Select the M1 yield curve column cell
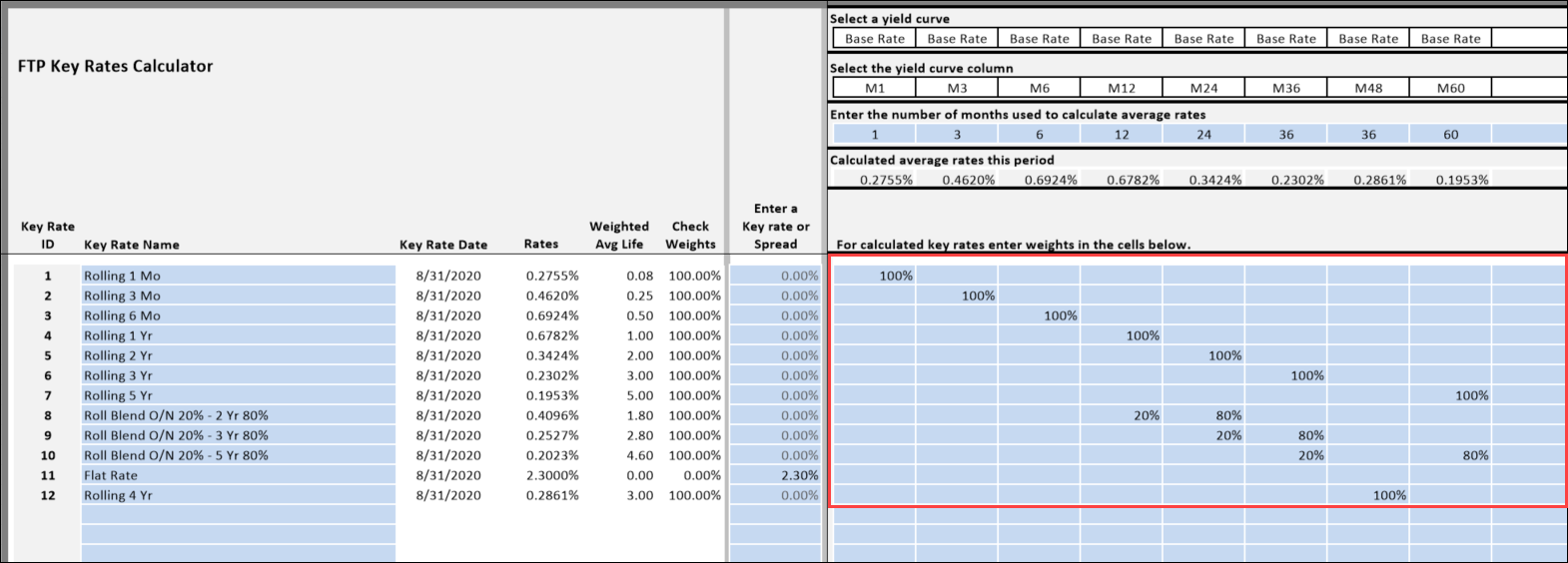Viewport: 1568px width, 563px height. coord(874,88)
